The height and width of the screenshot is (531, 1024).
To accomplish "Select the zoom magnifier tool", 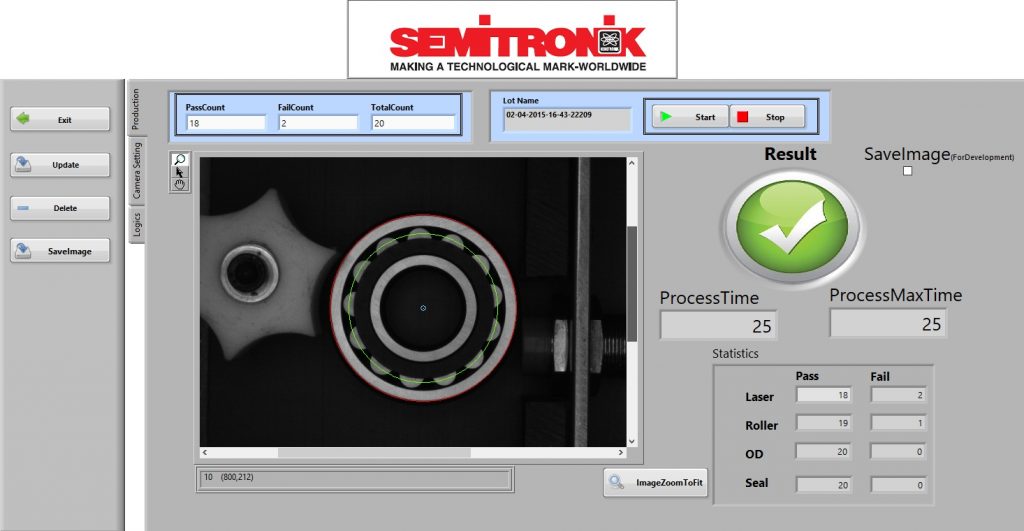I will coord(179,160).
